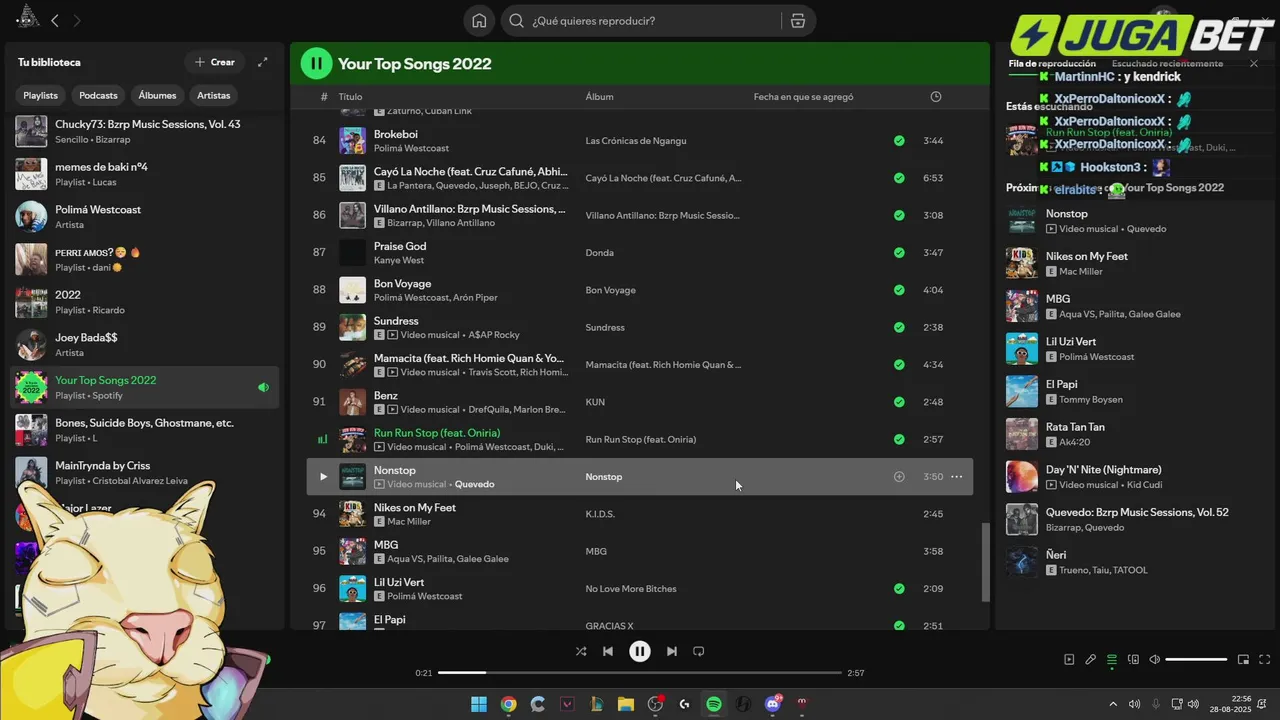Open the Browse (Explorar) icon in search bar
This screenshot has height=720, width=1280.
798,21
